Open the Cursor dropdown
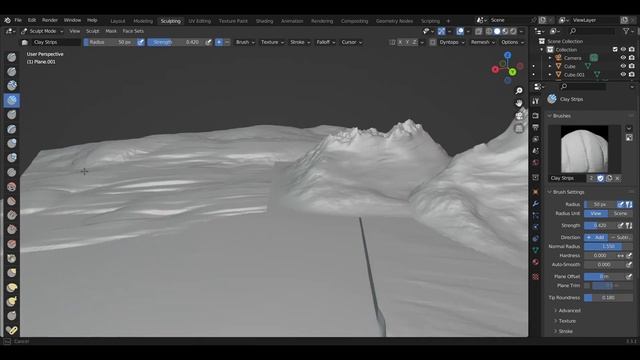Image resolution: width=640 pixels, height=360 pixels. tap(351, 42)
